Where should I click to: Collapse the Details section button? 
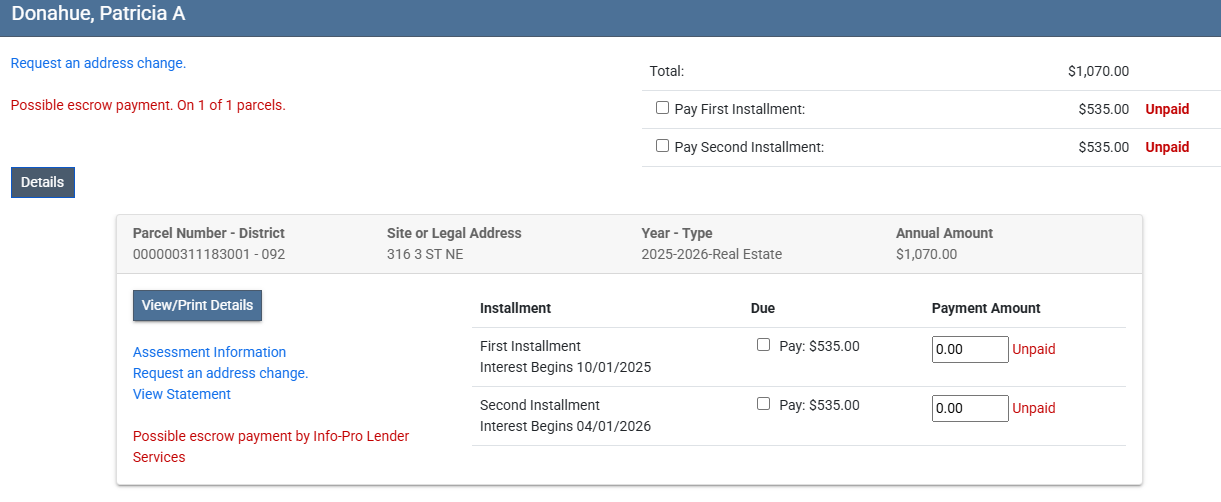(x=42, y=182)
